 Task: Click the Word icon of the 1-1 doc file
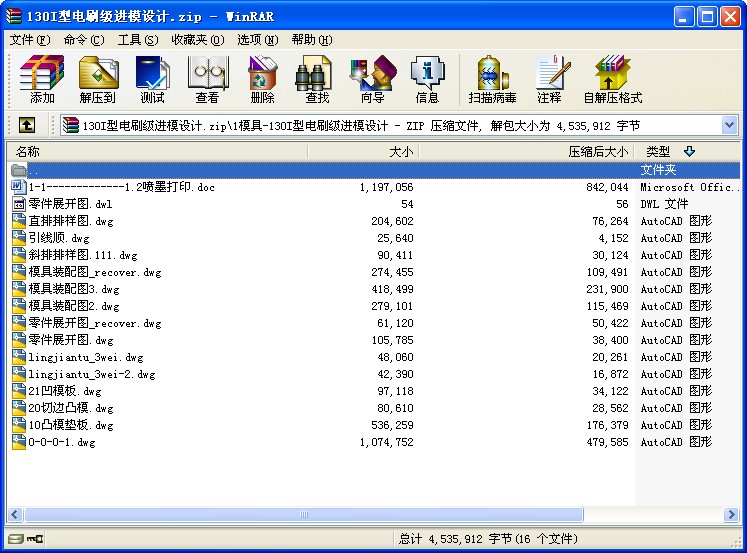(x=19, y=187)
